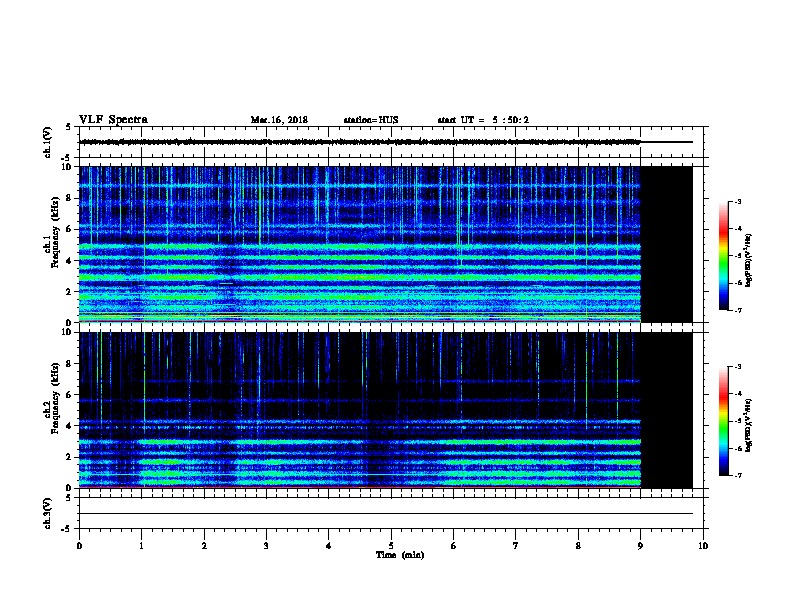The height and width of the screenshot is (612, 792).
Task: Click the "-7" value on ch.2 colorbar
Action: point(738,476)
